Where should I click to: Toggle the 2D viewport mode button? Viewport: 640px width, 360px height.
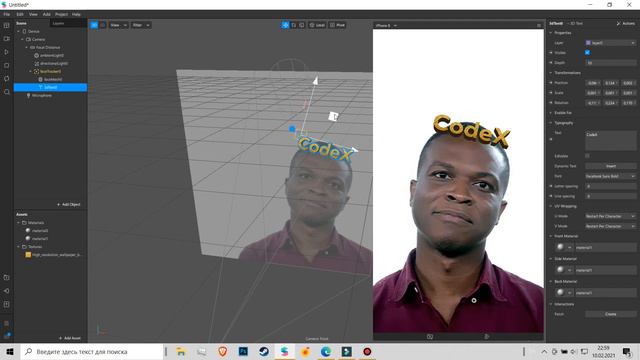point(102,25)
